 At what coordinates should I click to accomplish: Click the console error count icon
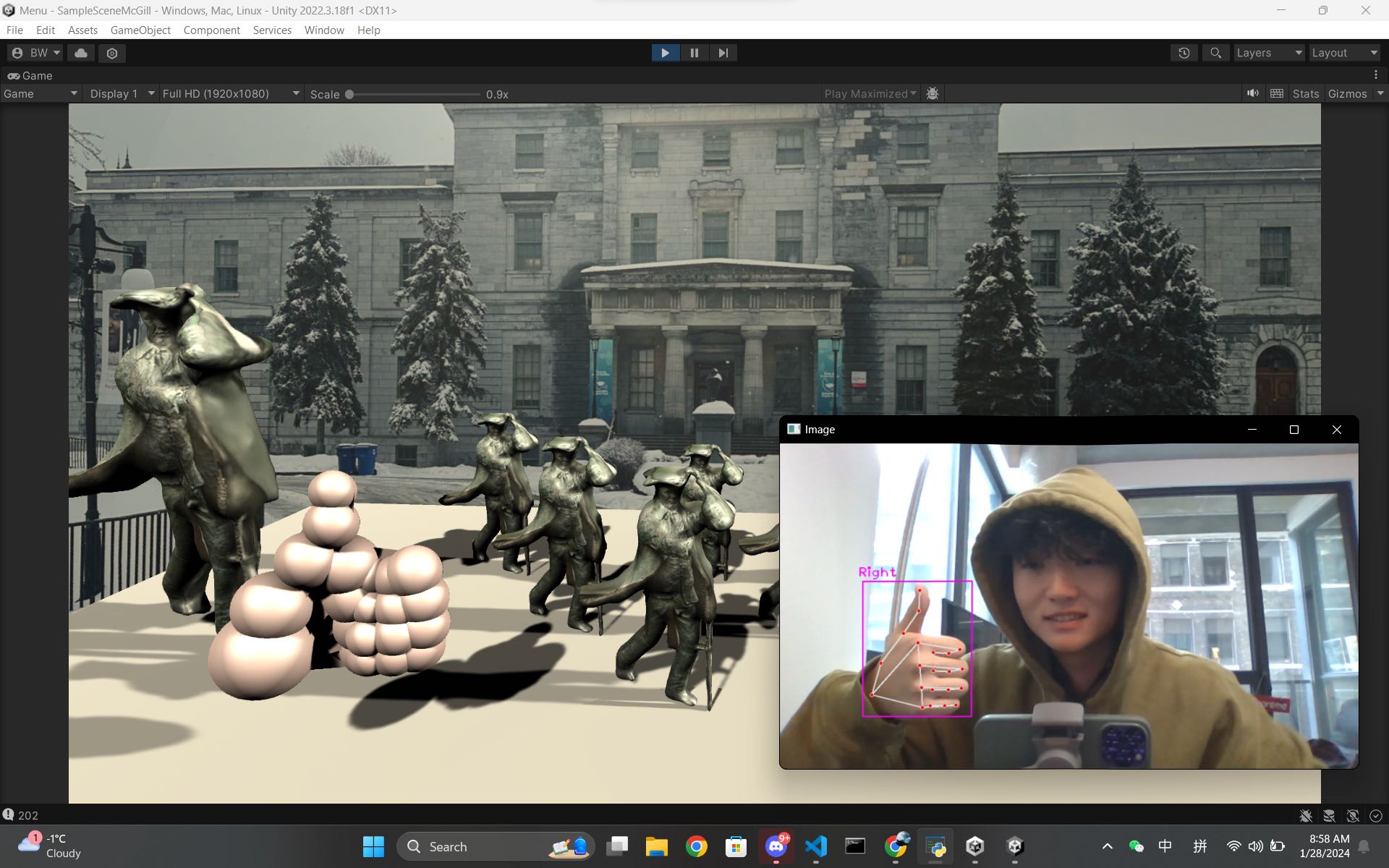[x=9, y=814]
